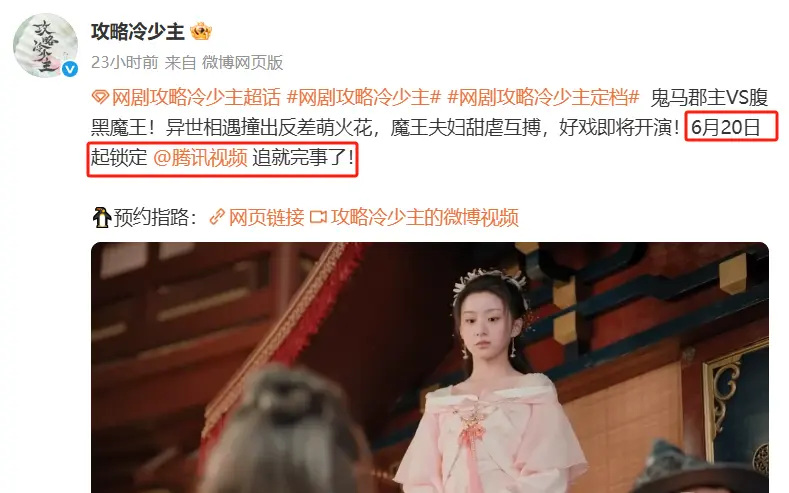Screen dimensions: 789x493
Task: Click the penguin emoji before 预约指路
Action: coord(102,217)
